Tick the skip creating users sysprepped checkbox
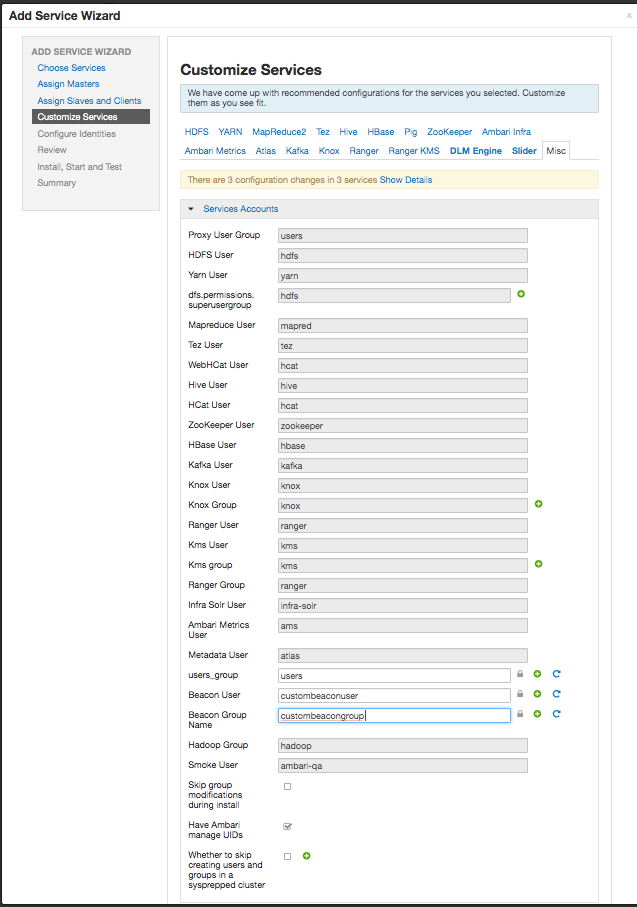This screenshot has height=907, width=637. coord(288,857)
